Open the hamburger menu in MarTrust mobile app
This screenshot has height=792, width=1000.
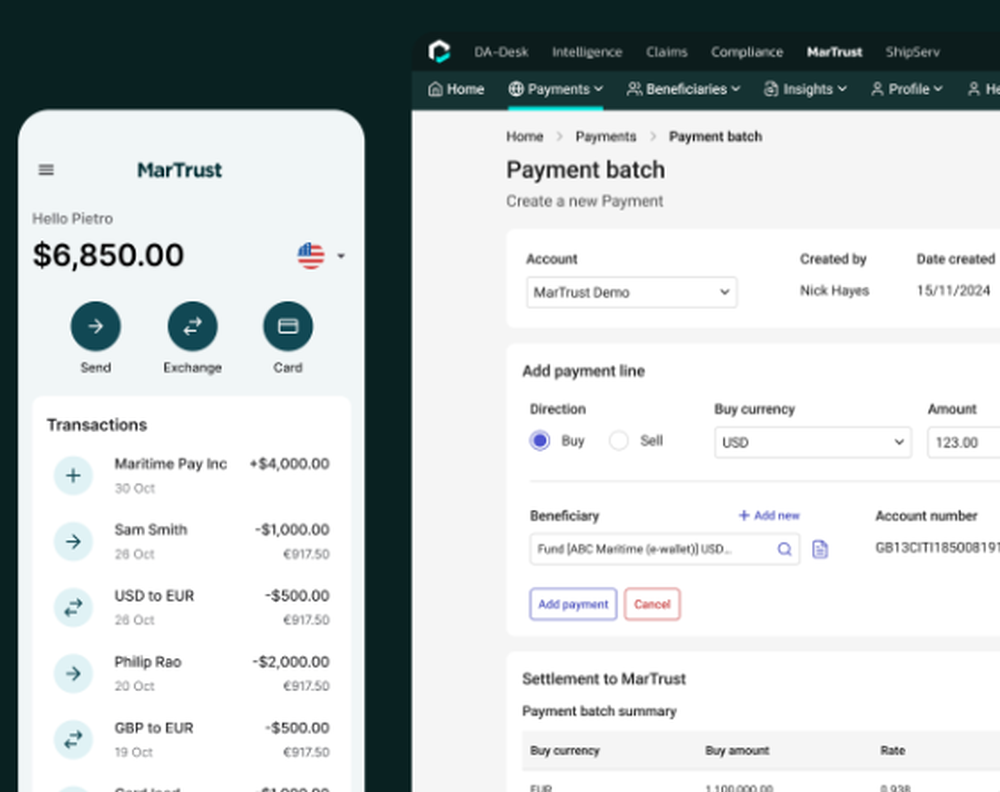point(46,170)
